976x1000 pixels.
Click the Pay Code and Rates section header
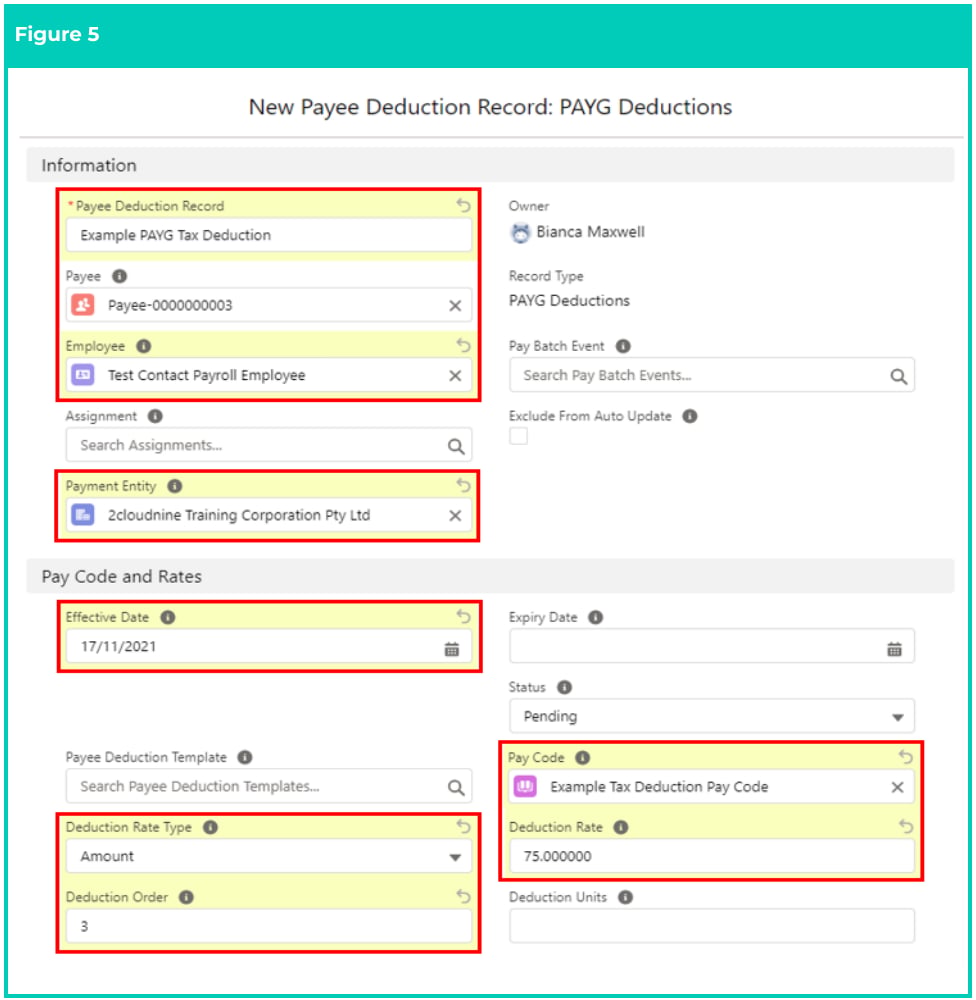tap(490, 577)
